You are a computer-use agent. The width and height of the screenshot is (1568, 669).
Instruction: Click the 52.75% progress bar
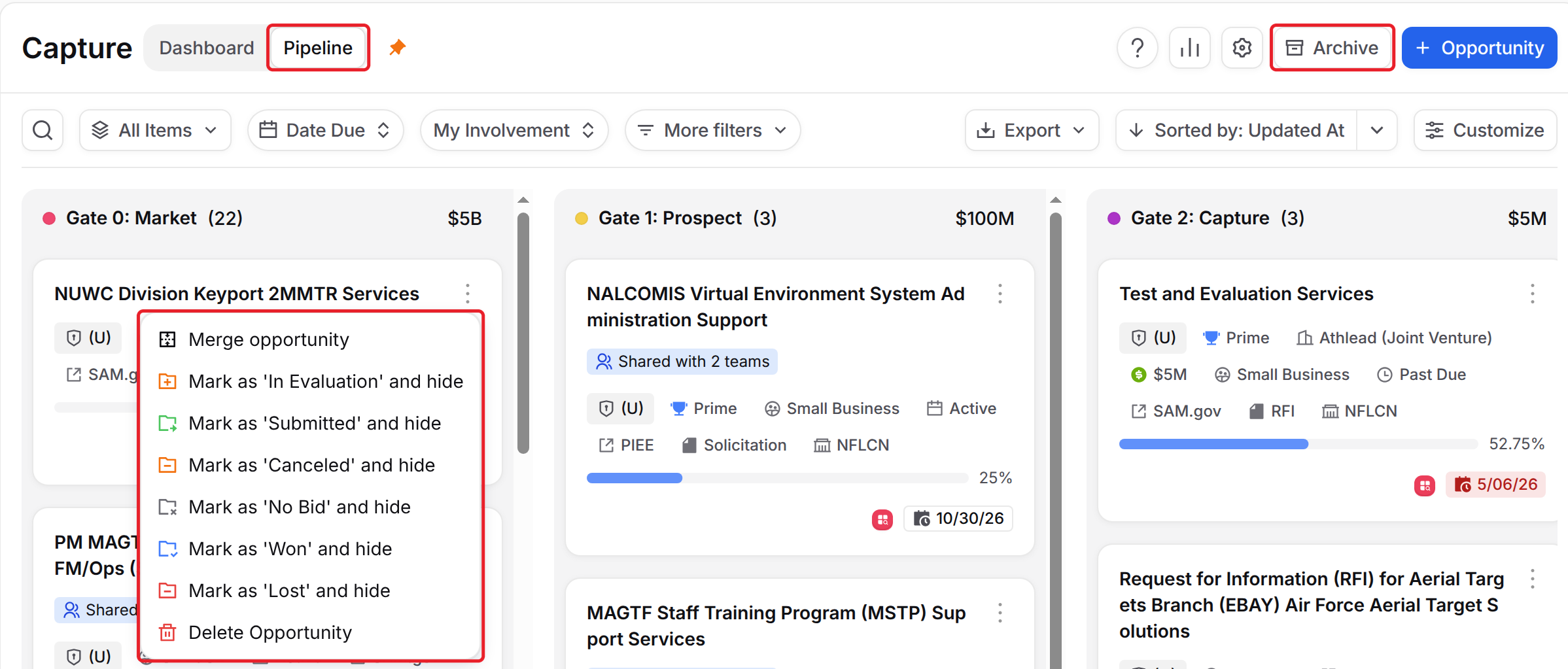pyautogui.click(x=1298, y=444)
